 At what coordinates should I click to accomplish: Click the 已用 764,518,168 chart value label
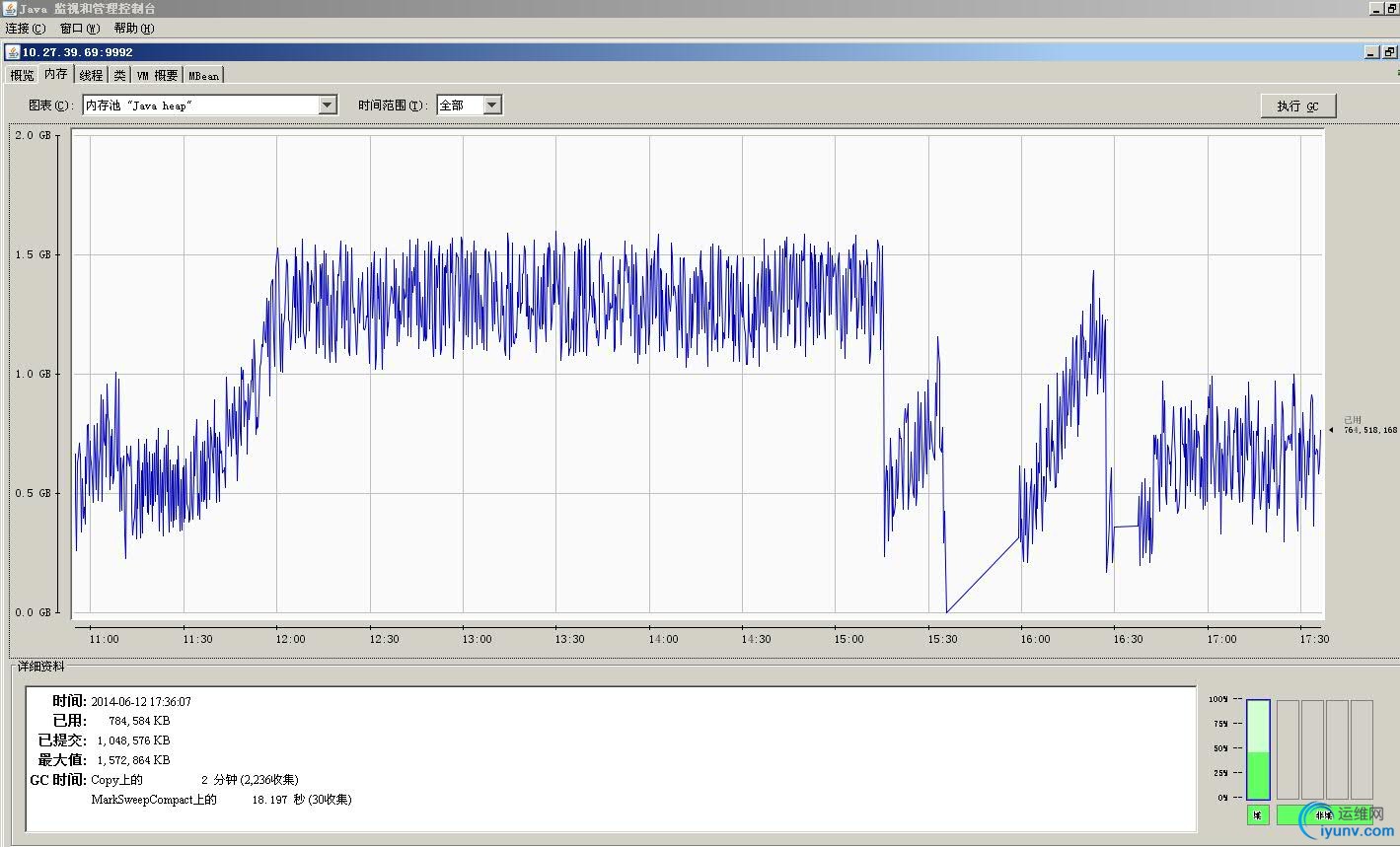coord(1369,425)
